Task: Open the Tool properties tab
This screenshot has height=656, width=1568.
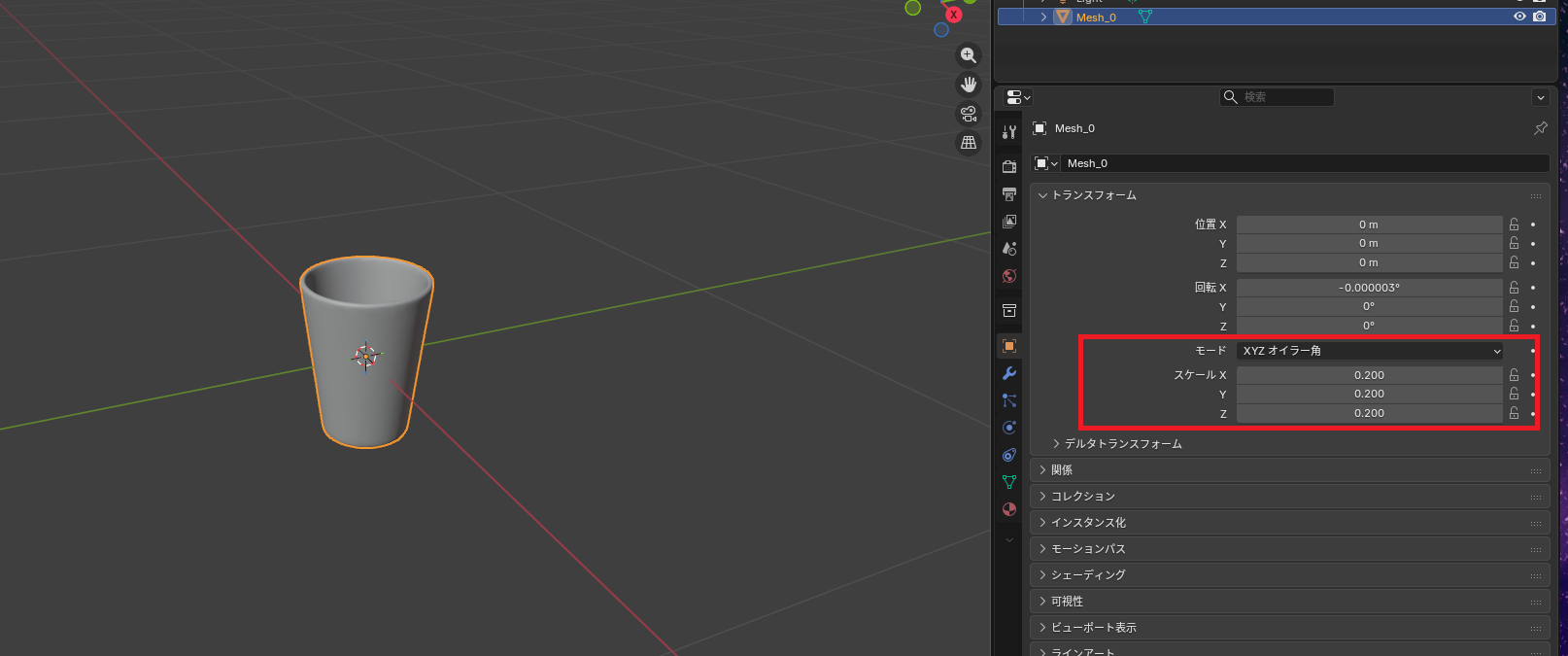Action: tap(1009, 132)
